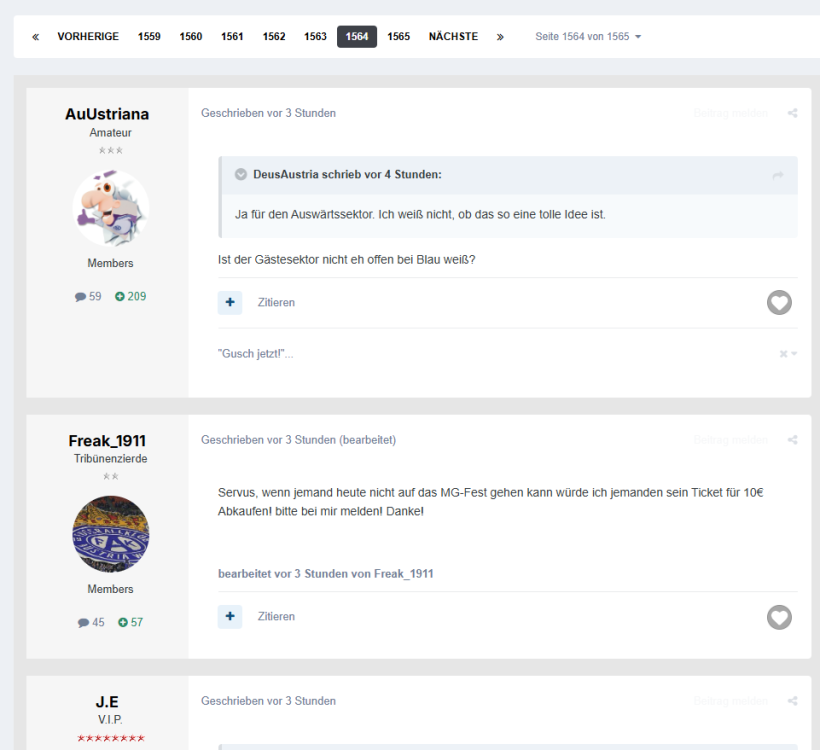Image resolution: width=820 pixels, height=750 pixels.
Task: Click Zitieren on AuUstriana's post
Action: [x=276, y=302]
